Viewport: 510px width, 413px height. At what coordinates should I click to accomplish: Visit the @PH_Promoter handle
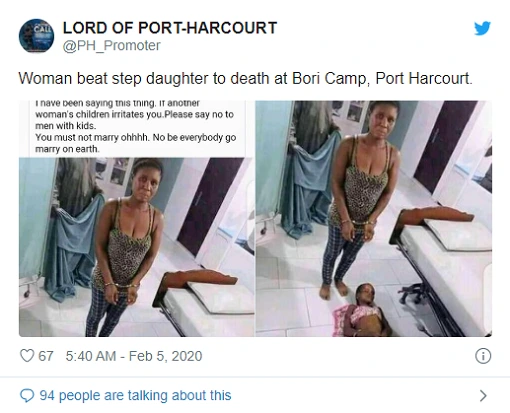click(112, 46)
